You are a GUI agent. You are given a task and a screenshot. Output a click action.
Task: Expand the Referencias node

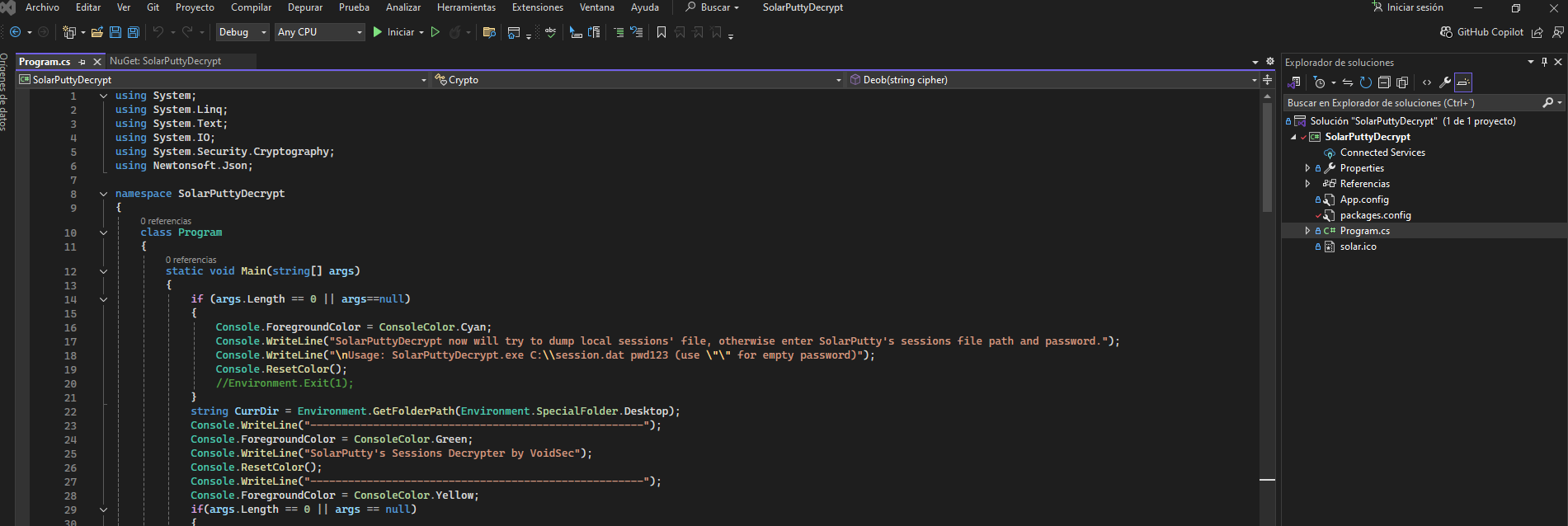click(x=1307, y=184)
